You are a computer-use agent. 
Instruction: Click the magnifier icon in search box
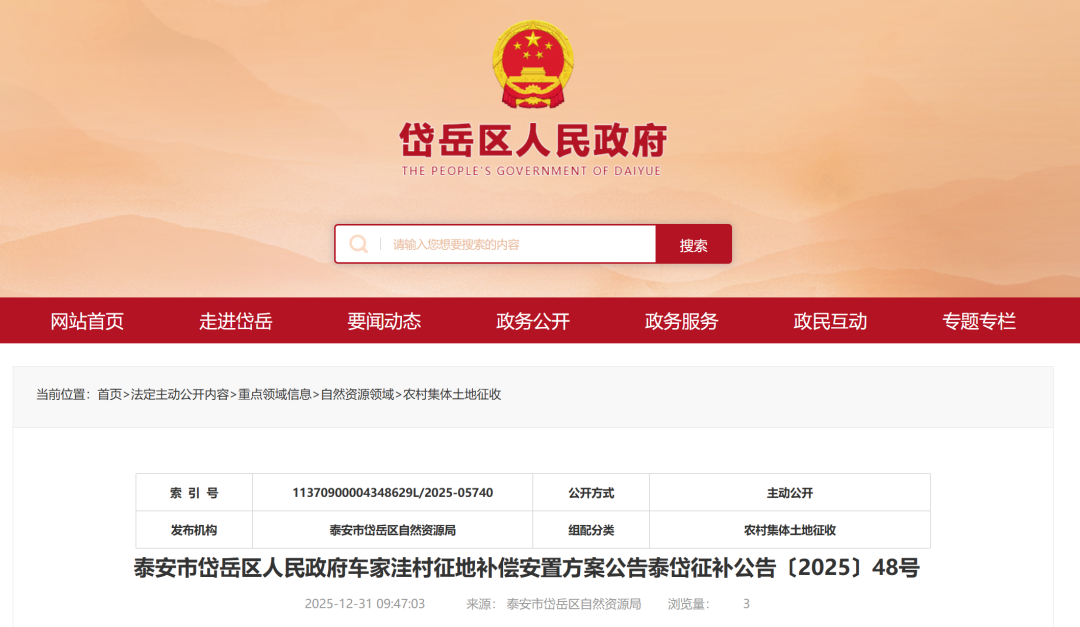(x=358, y=244)
